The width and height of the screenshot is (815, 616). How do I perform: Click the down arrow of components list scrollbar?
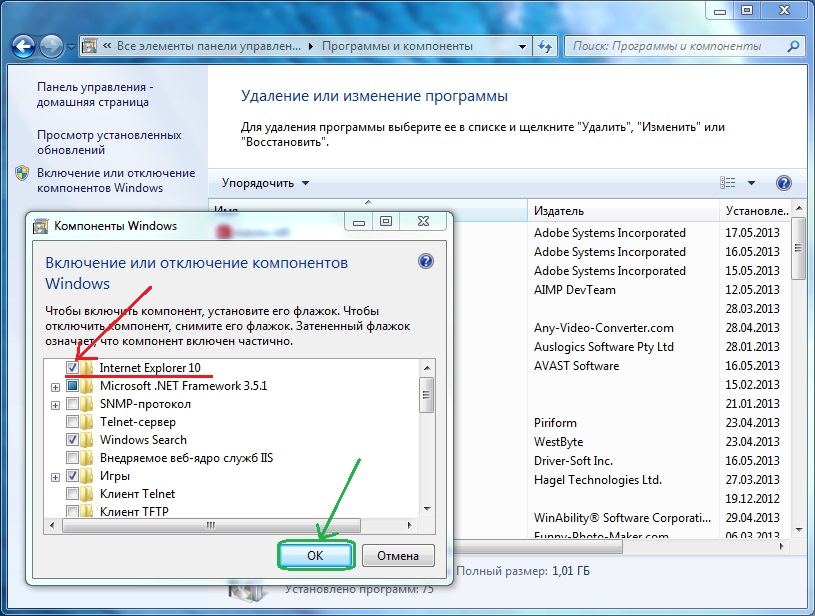(x=427, y=509)
